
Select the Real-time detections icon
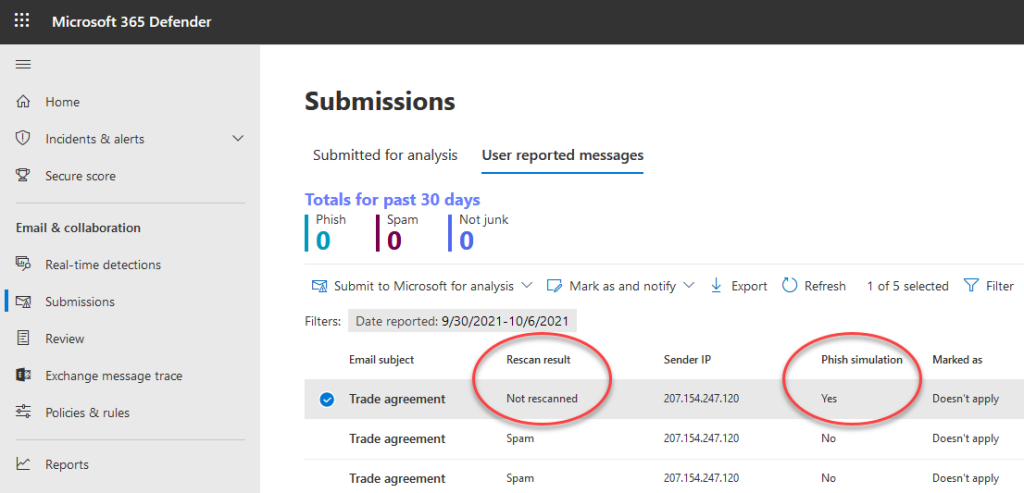[23, 265]
